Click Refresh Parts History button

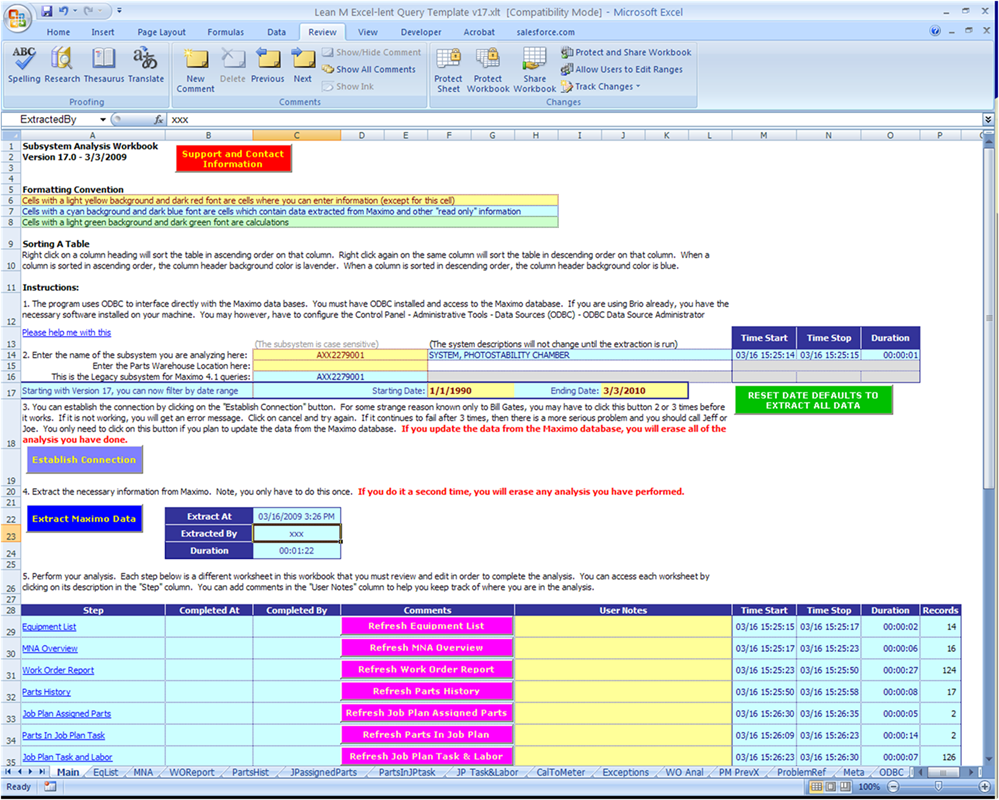[427, 691]
